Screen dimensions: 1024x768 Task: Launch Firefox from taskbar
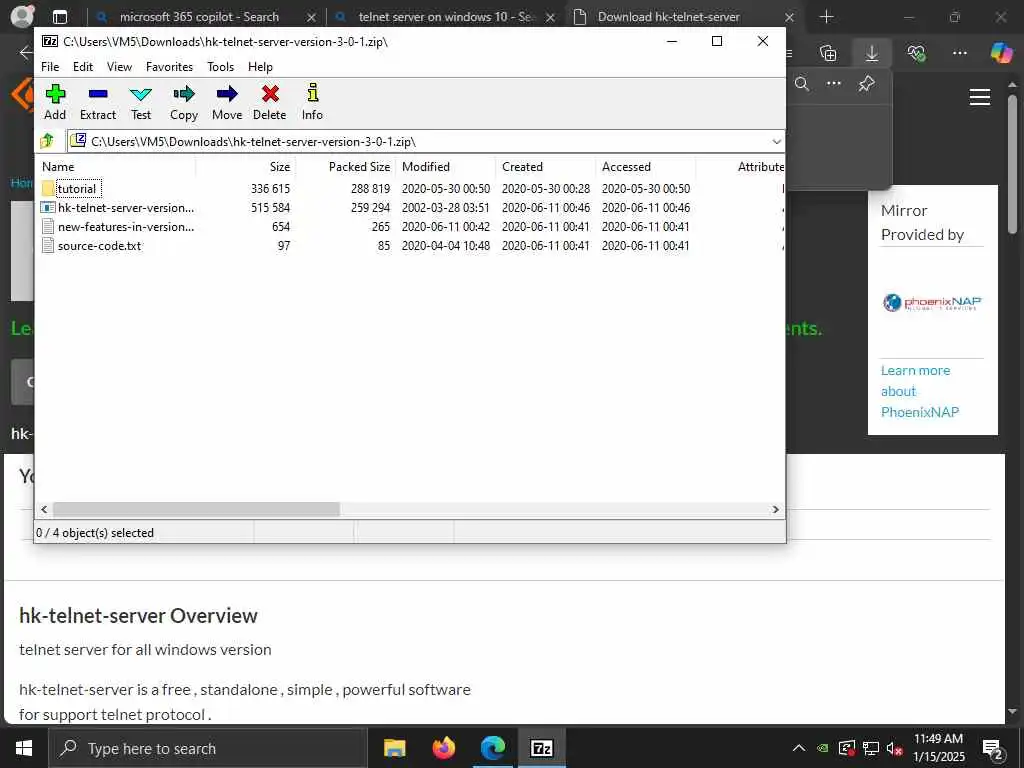coord(444,748)
